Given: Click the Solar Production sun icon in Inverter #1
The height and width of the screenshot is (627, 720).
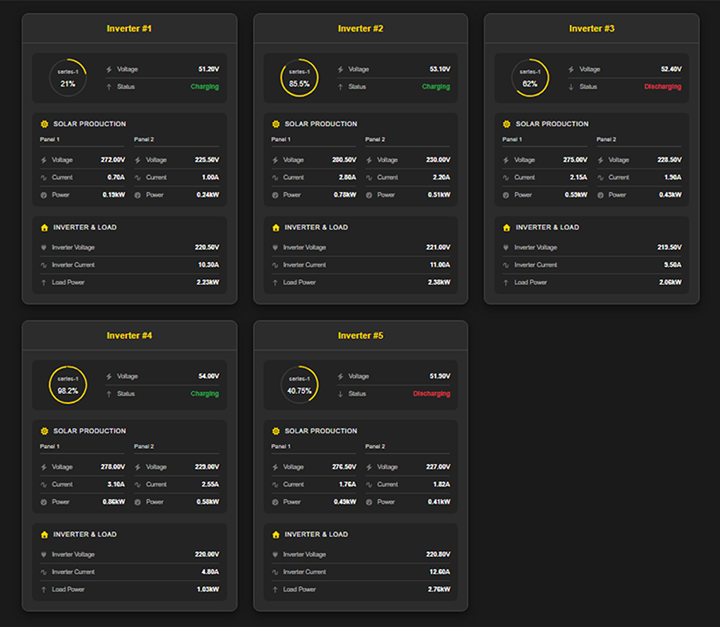Looking at the screenshot, I should (44, 124).
